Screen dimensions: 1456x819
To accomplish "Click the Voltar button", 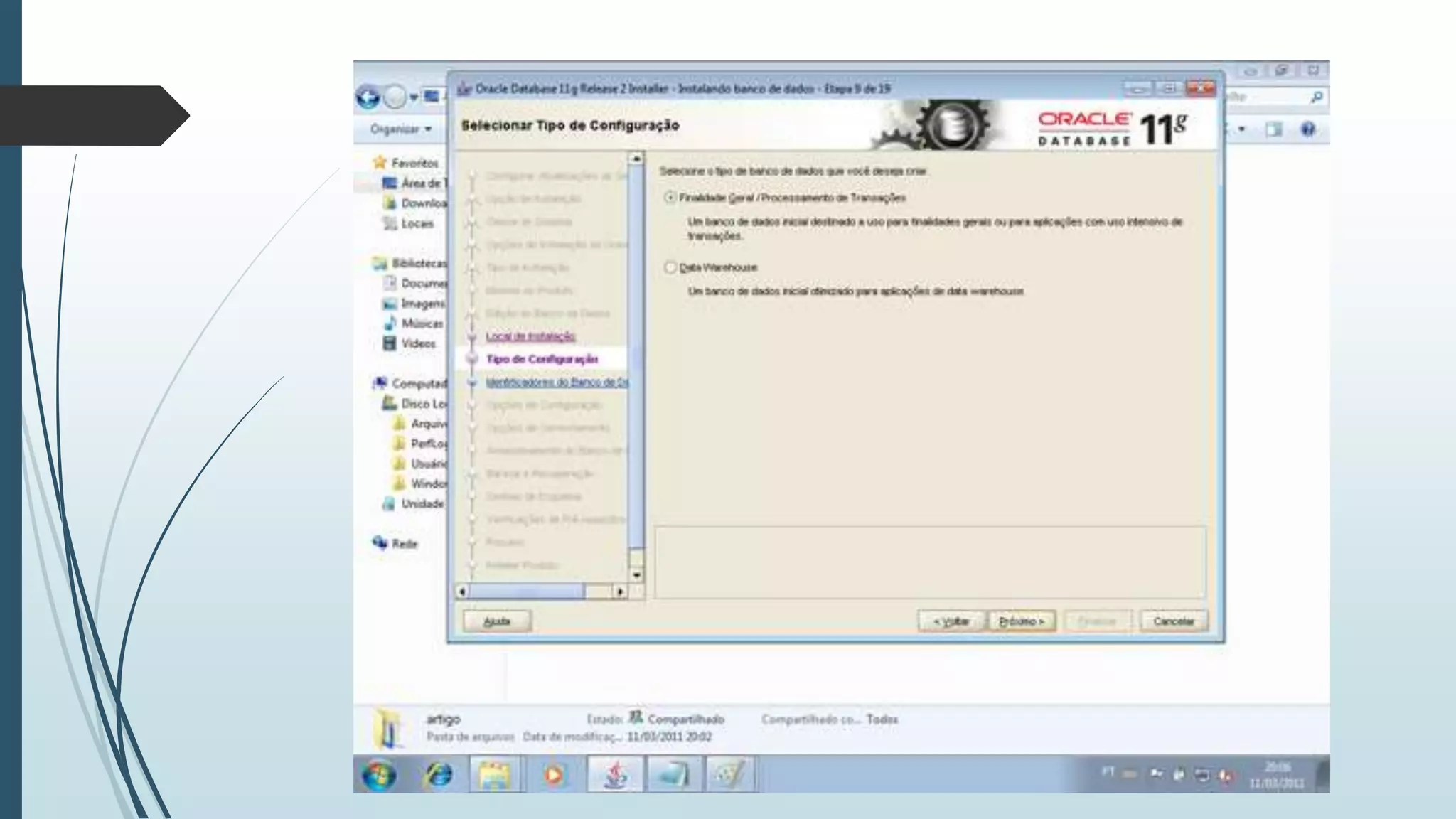I will pos(951,621).
